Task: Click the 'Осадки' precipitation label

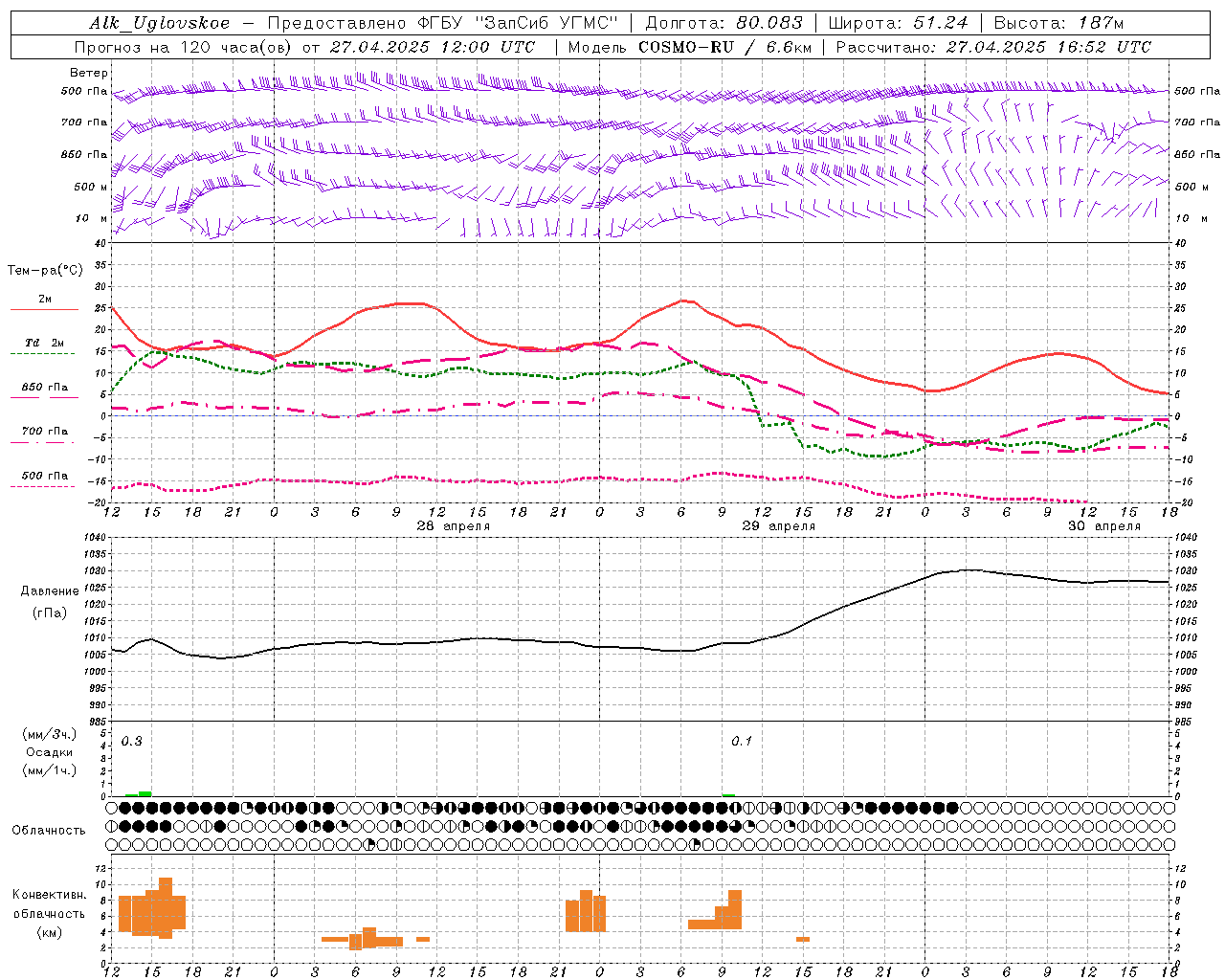Action: (x=50, y=753)
